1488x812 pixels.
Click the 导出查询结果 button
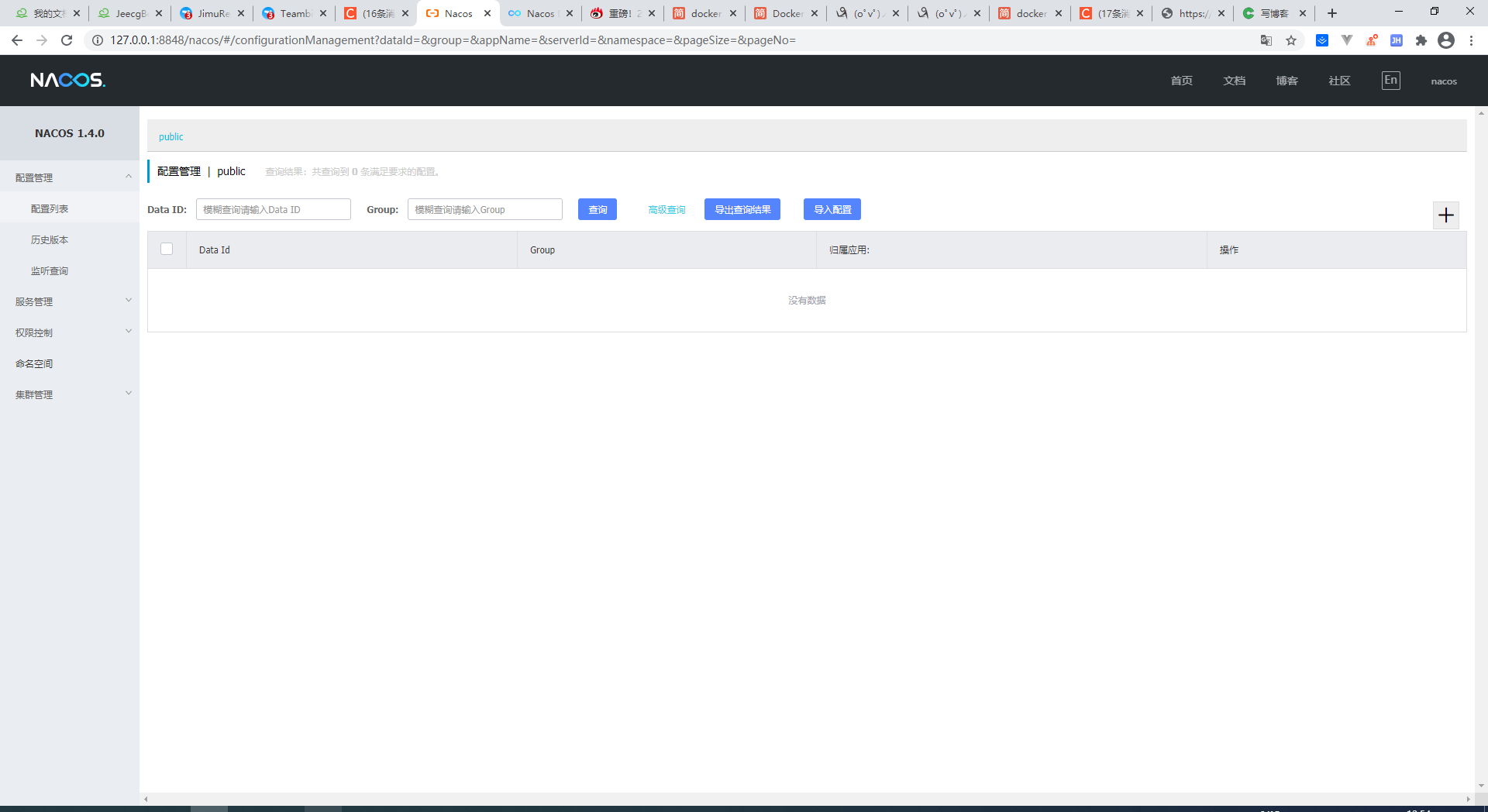tap(742, 209)
